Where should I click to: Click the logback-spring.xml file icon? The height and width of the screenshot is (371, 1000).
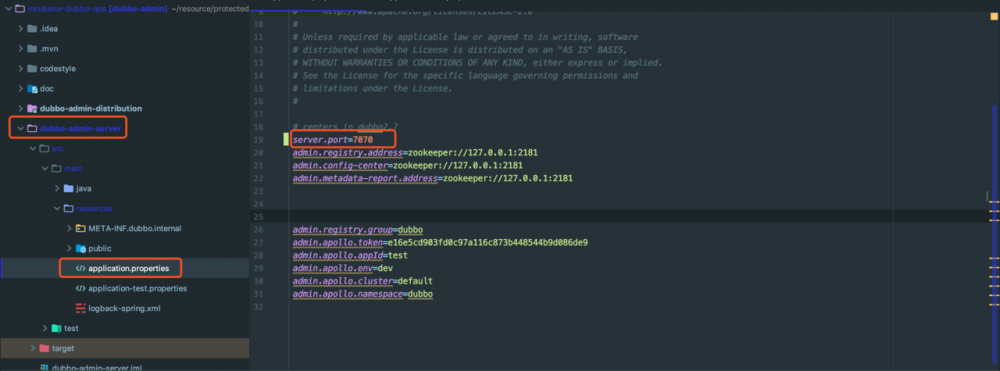pos(80,308)
